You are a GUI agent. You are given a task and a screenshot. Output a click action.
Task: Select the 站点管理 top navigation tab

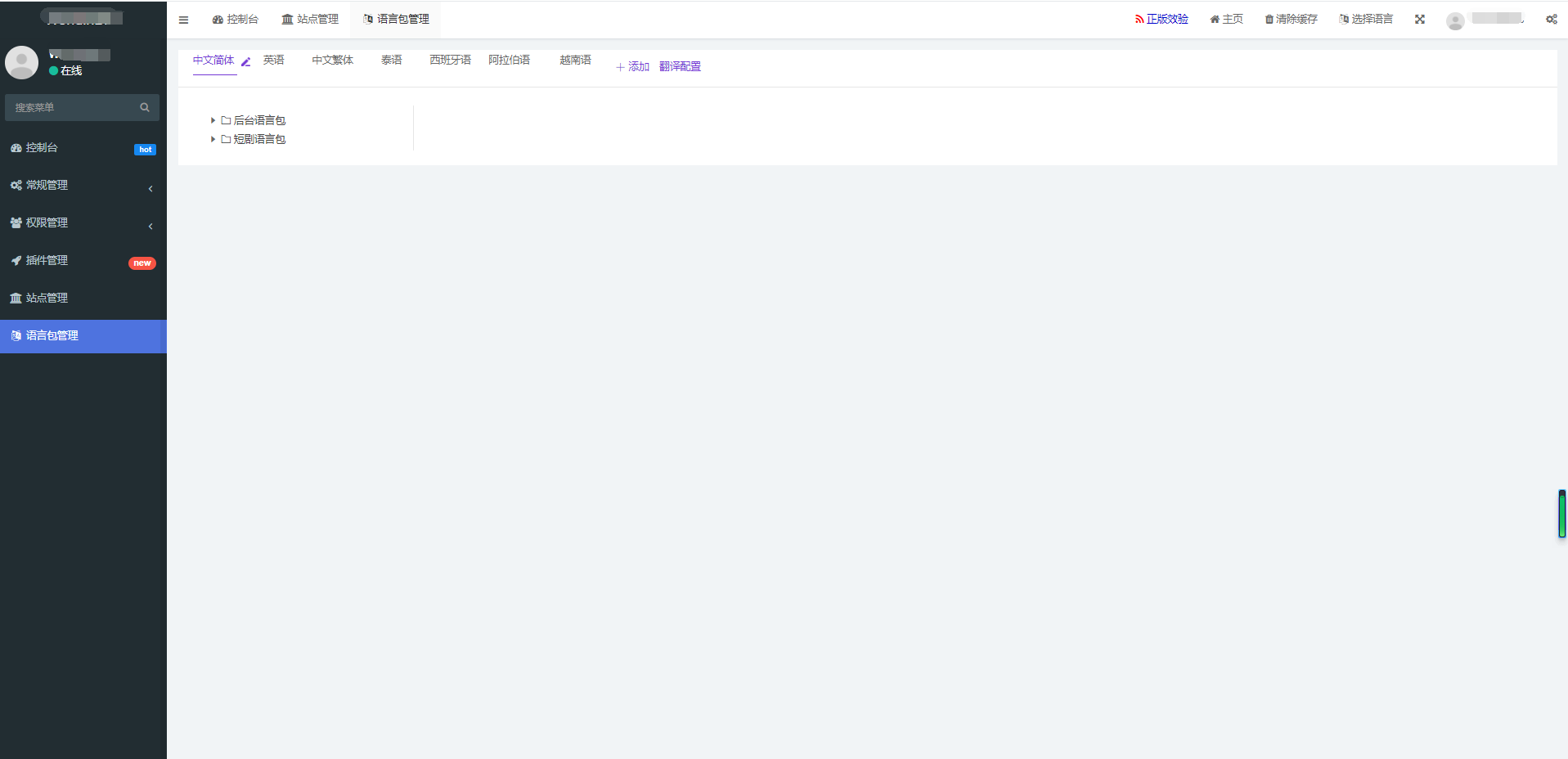pyautogui.click(x=310, y=20)
